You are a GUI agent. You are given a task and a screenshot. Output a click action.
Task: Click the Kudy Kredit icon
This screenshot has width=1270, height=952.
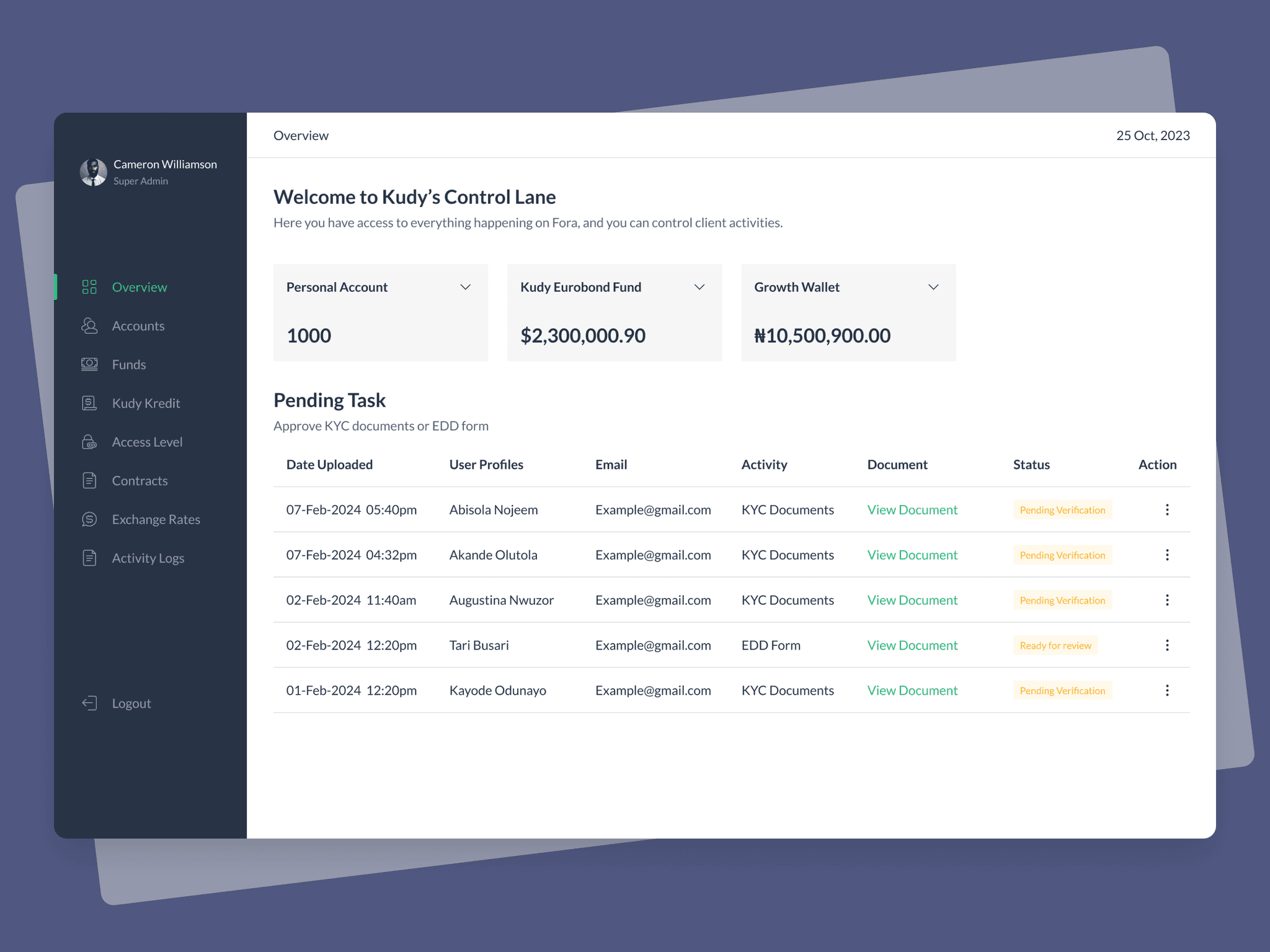pos(89,403)
